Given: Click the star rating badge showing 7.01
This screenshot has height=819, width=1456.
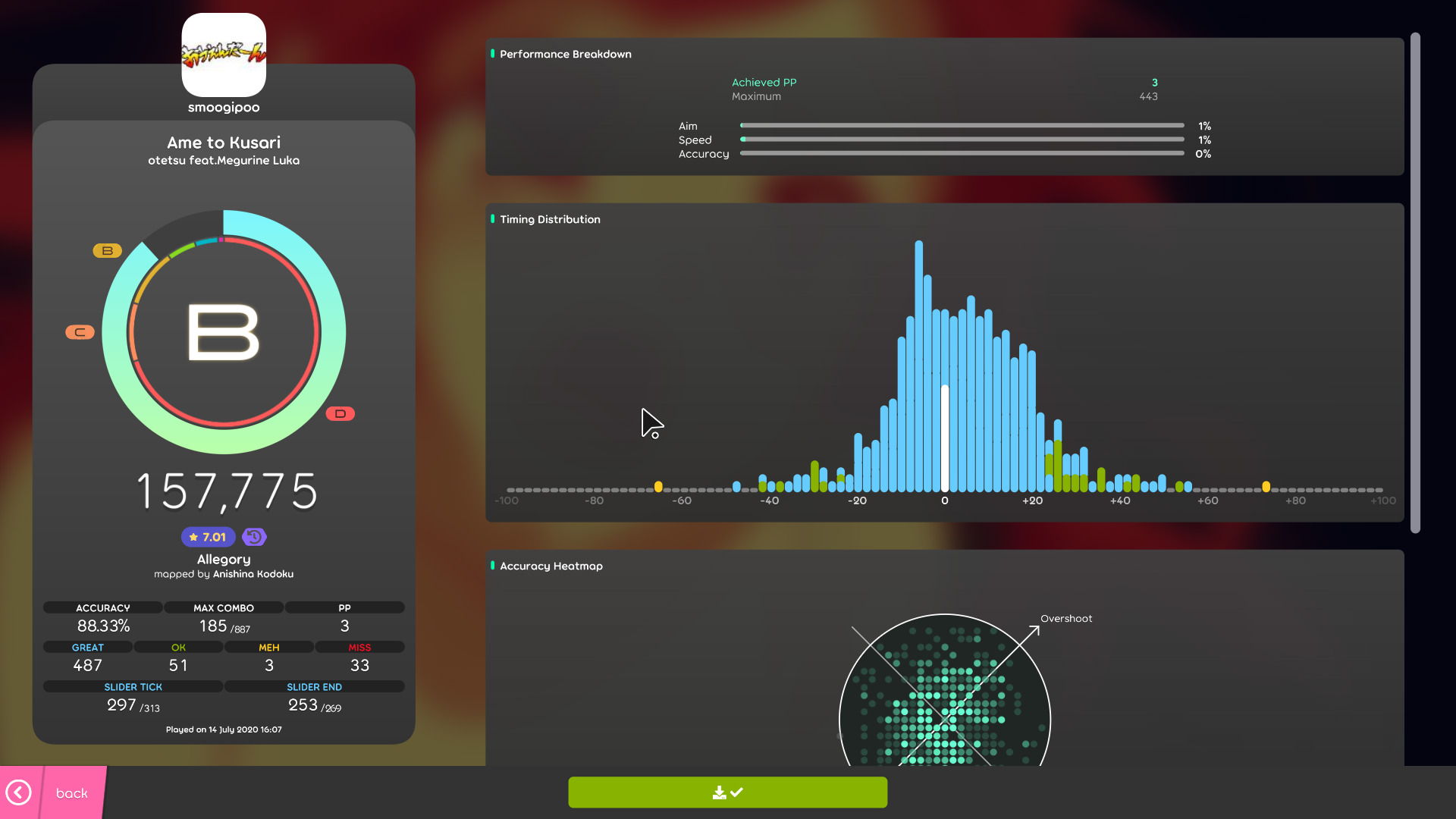Looking at the screenshot, I should click(207, 537).
